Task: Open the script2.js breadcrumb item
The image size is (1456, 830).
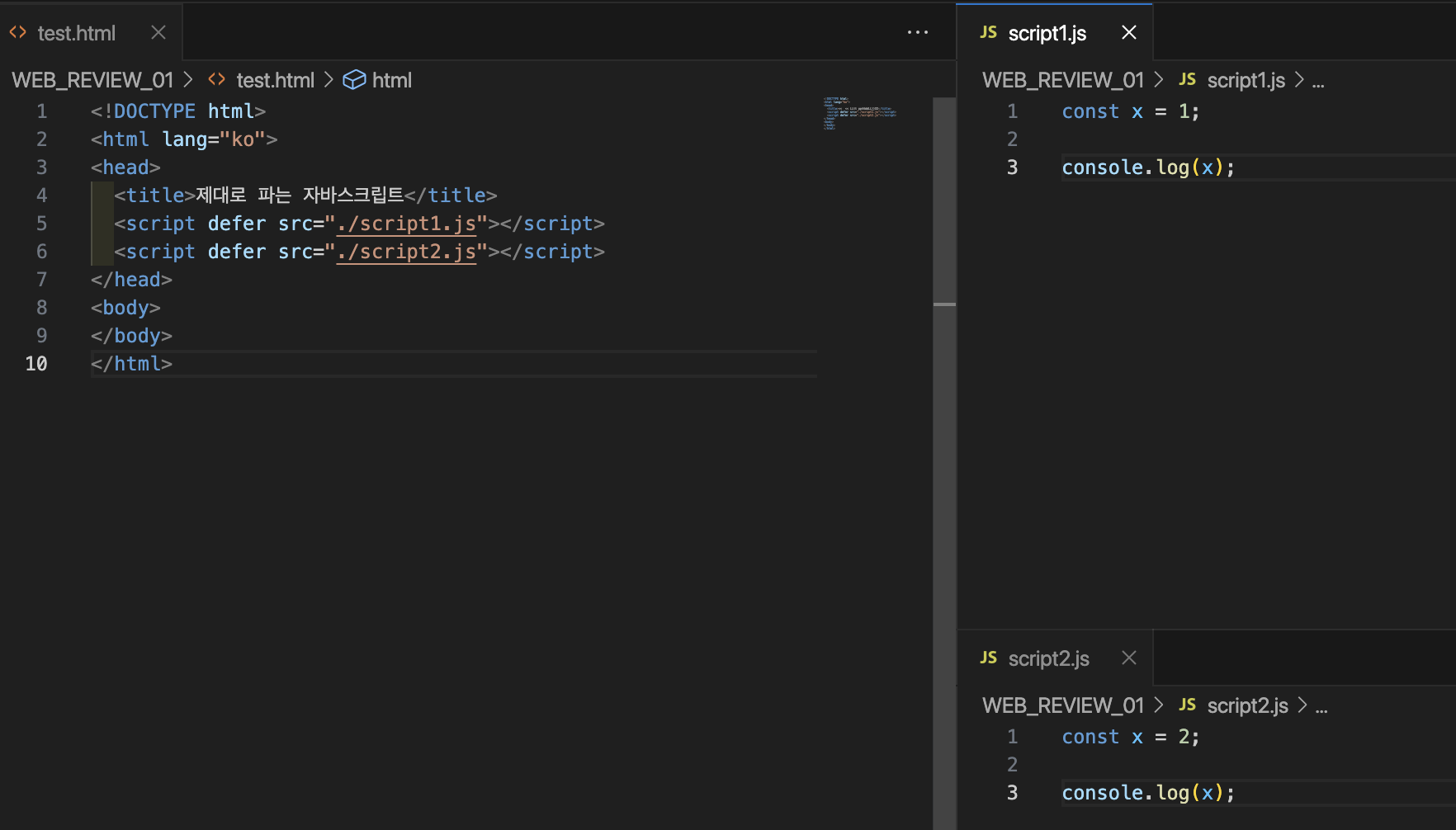Action: [1247, 705]
